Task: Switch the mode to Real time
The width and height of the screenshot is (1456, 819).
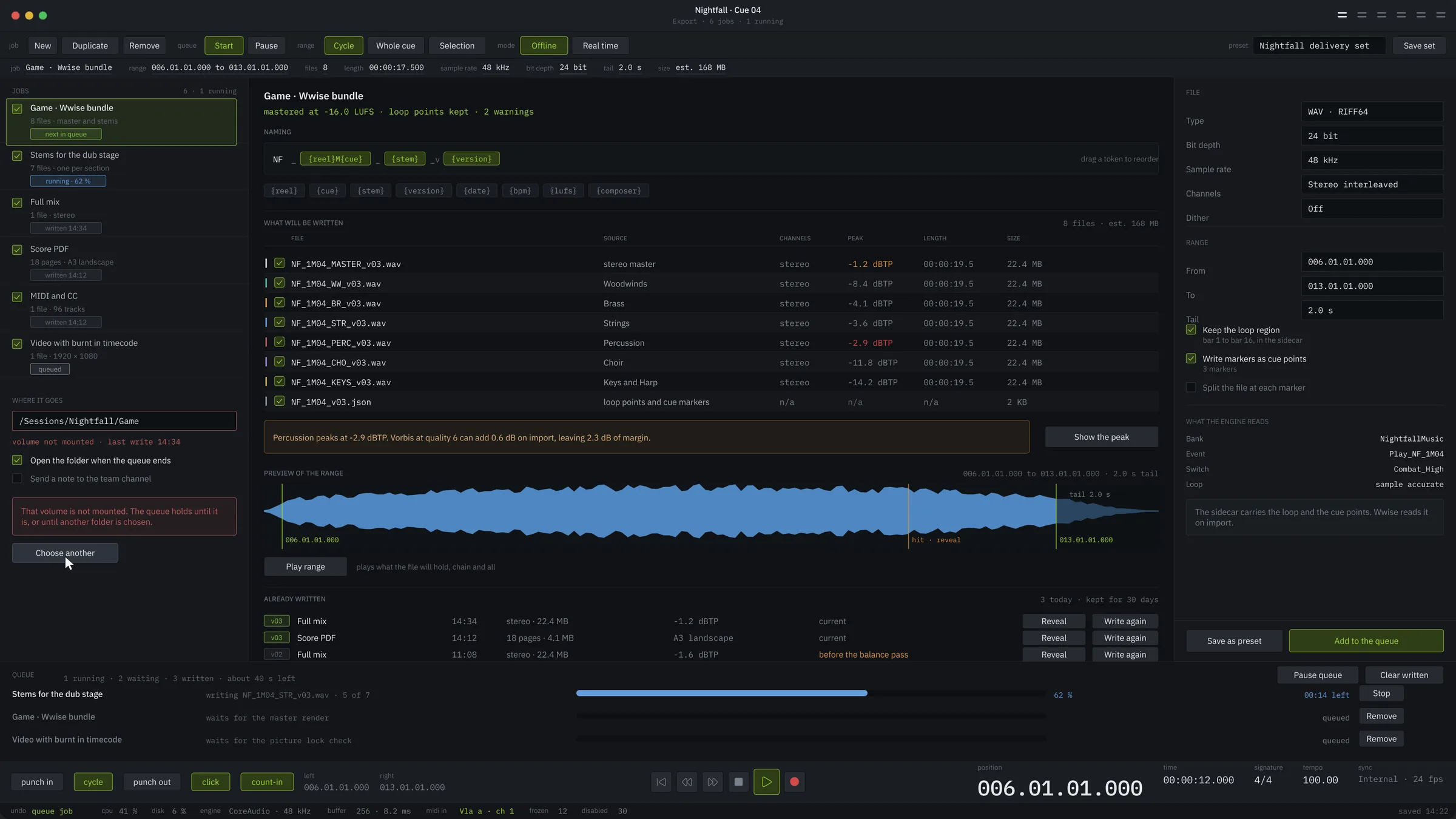Action: [600, 45]
